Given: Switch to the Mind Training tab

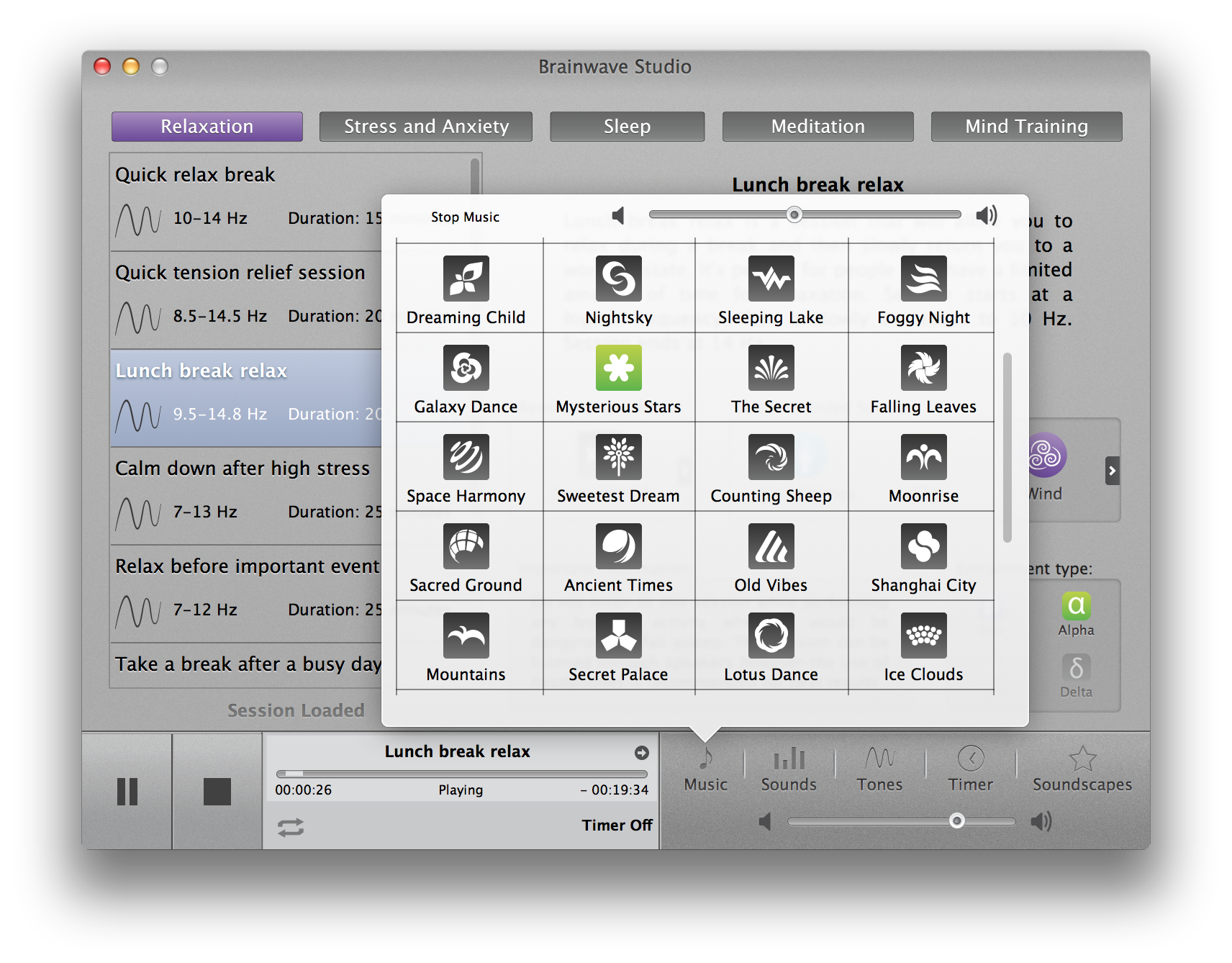Looking at the screenshot, I should pyautogui.click(x=1026, y=127).
